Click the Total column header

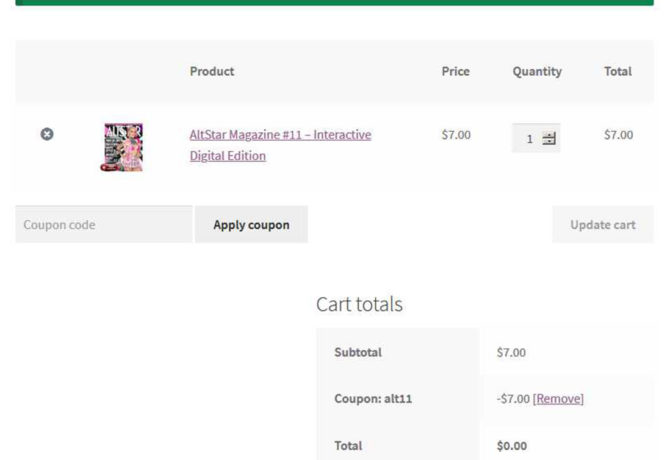click(617, 72)
